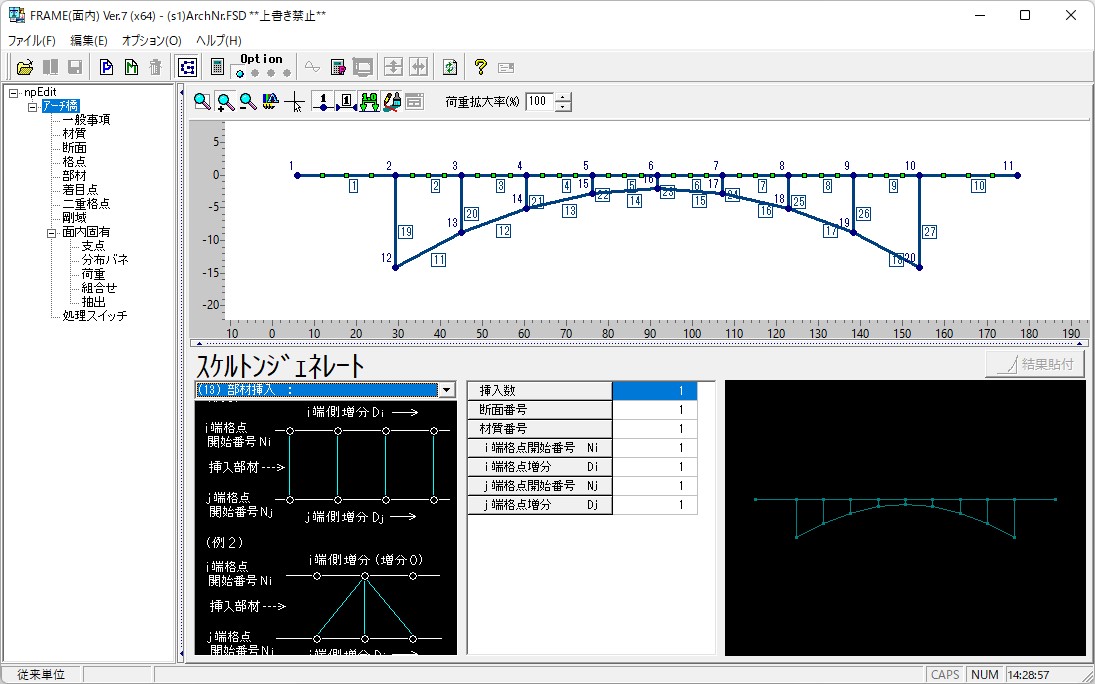Click the grayed window panel icon
The height and width of the screenshot is (684, 1095).
pos(415,102)
